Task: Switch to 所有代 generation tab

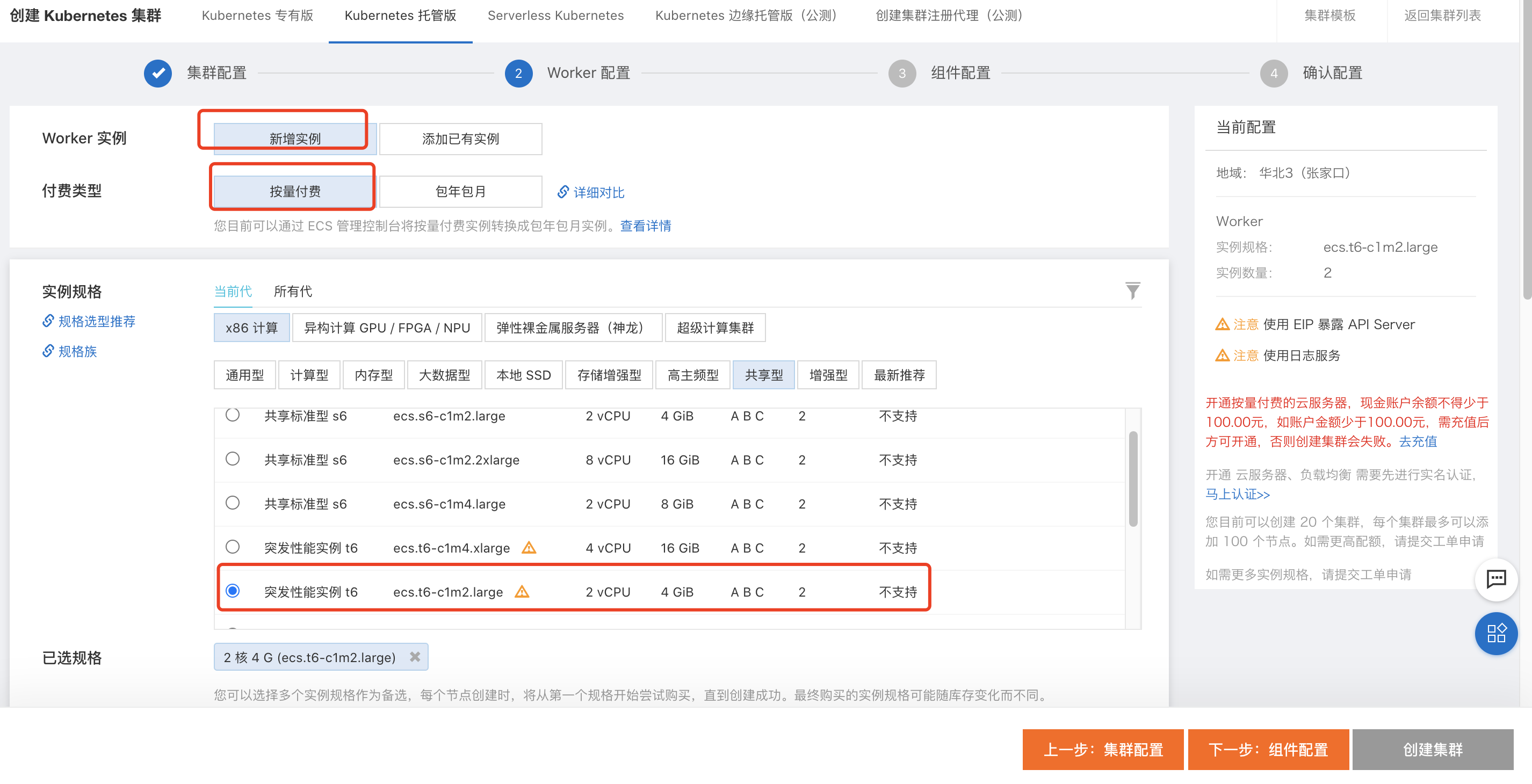Action: pyautogui.click(x=293, y=291)
